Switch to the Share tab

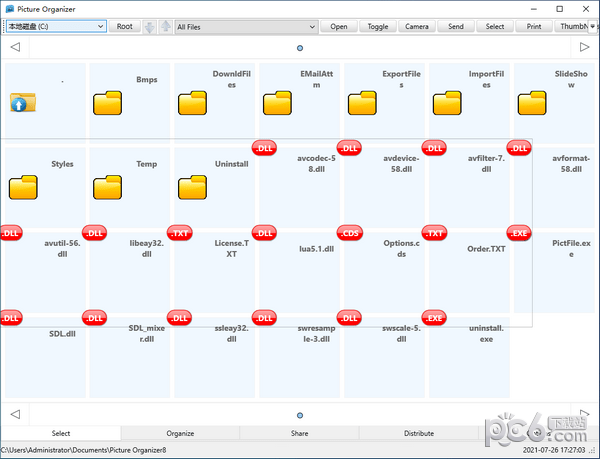[299, 433]
